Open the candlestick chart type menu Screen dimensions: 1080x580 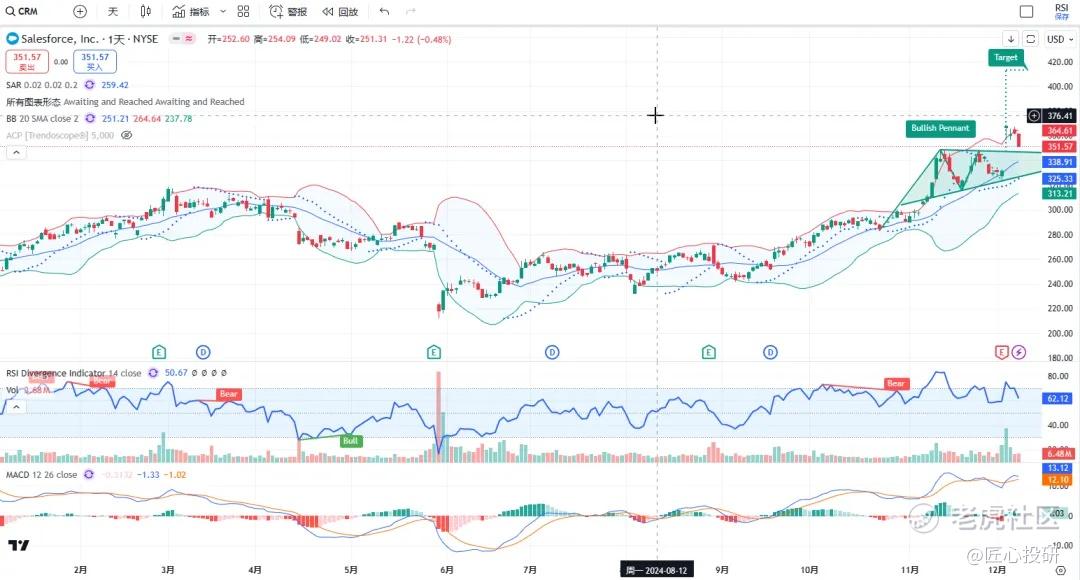pyautogui.click(x=145, y=11)
